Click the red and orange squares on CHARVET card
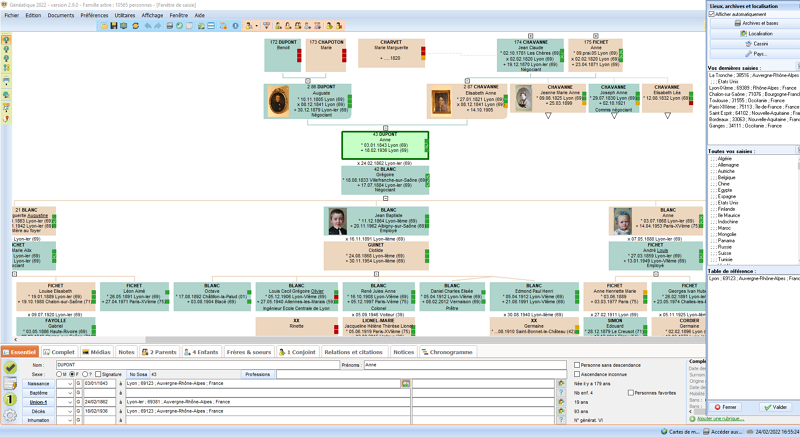 pyautogui.click(x=423, y=54)
